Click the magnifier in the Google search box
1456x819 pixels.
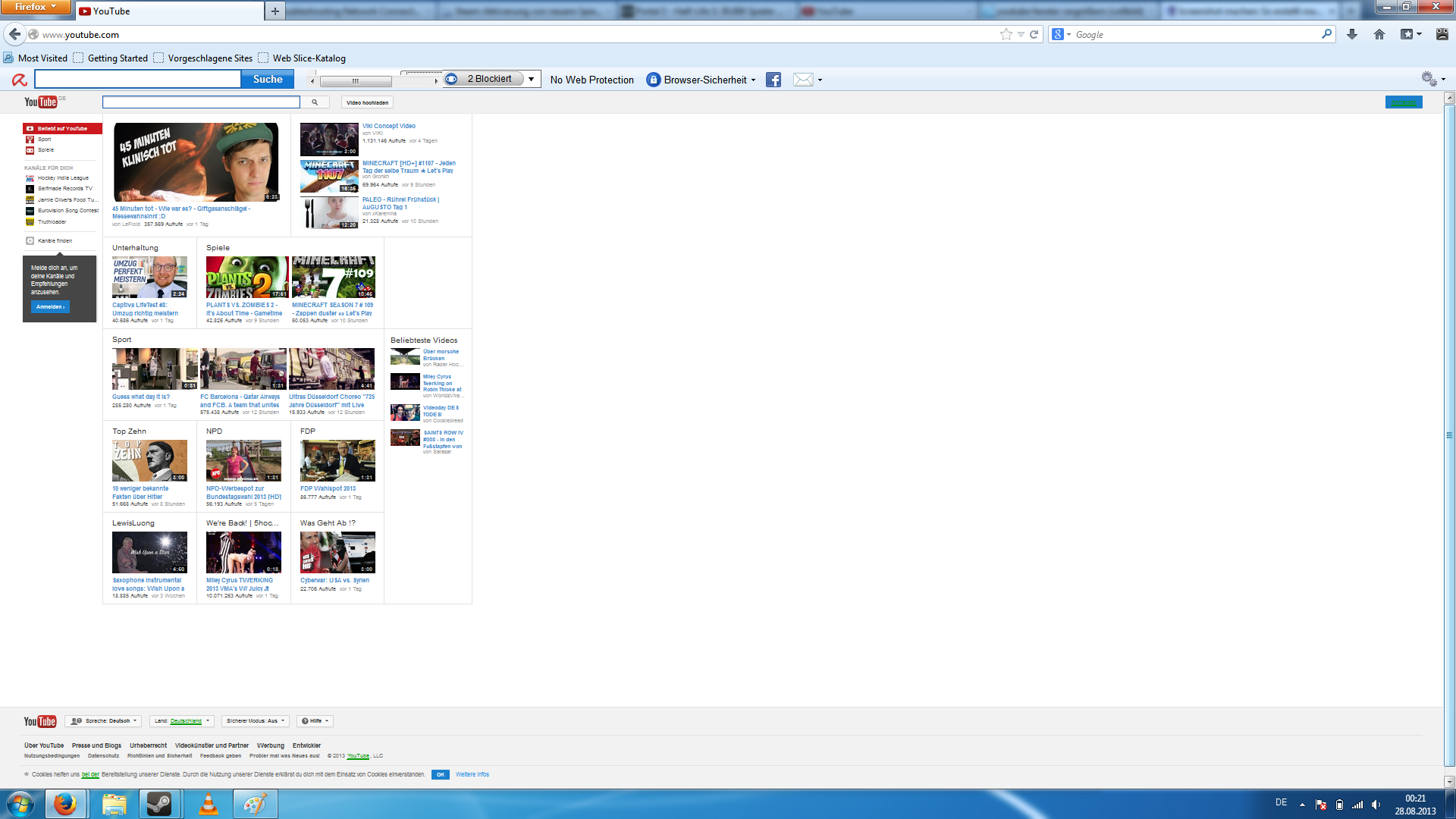pyautogui.click(x=1326, y=34)
